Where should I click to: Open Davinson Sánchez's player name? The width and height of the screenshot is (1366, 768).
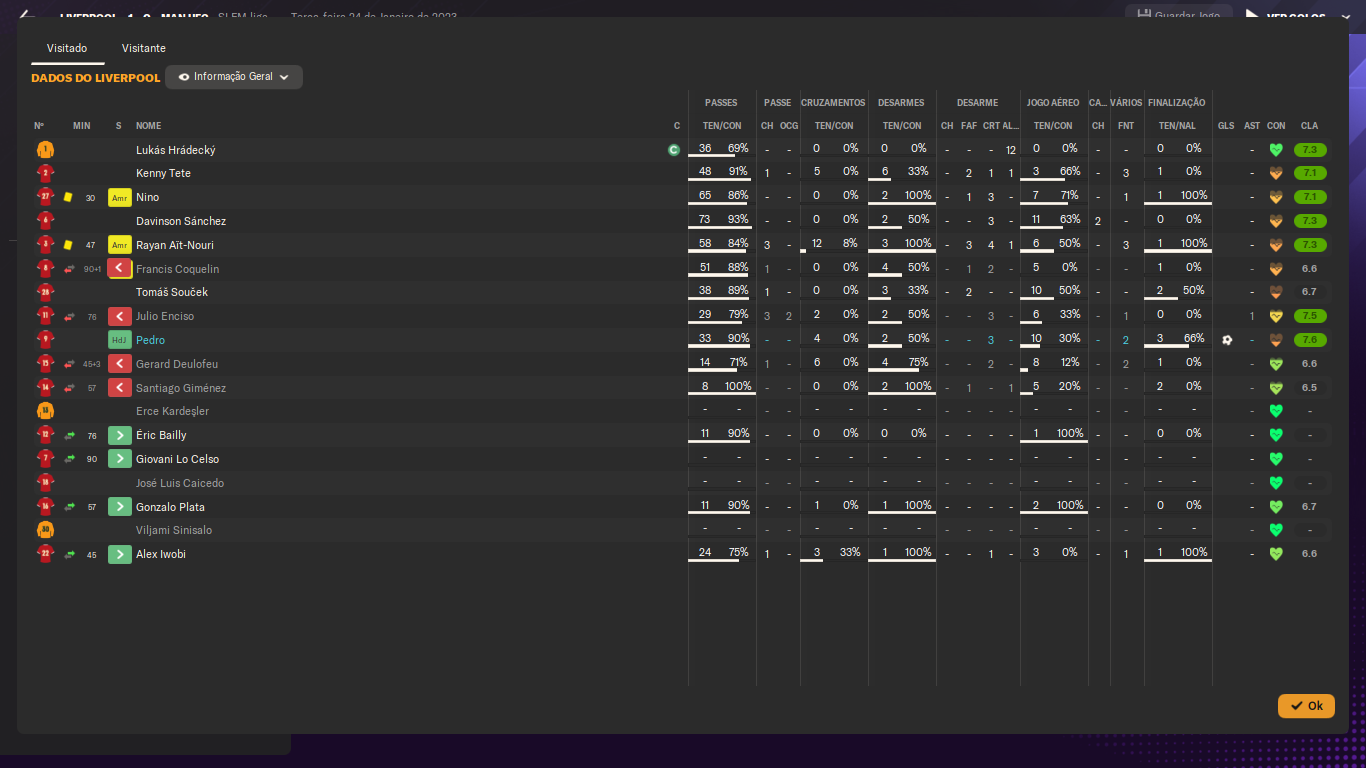pos(181,221)
